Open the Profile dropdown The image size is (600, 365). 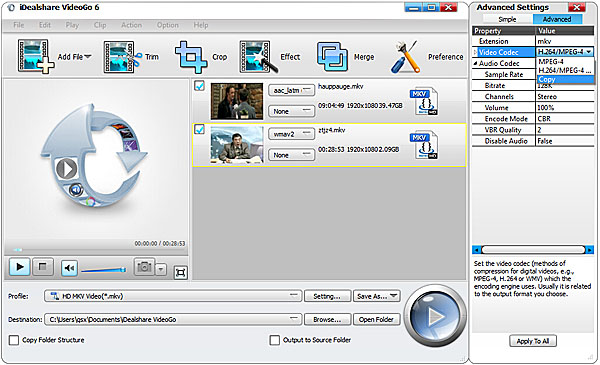coord(173,296)
